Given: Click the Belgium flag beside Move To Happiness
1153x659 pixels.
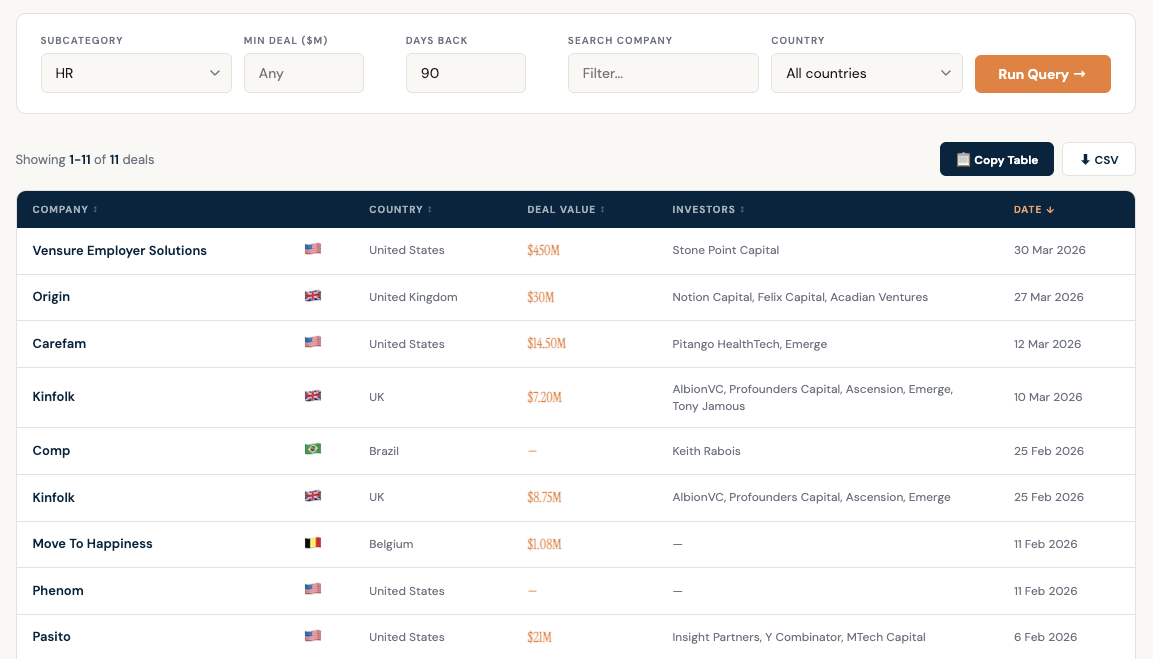Looking at the screenshot, I should point(312,542).
